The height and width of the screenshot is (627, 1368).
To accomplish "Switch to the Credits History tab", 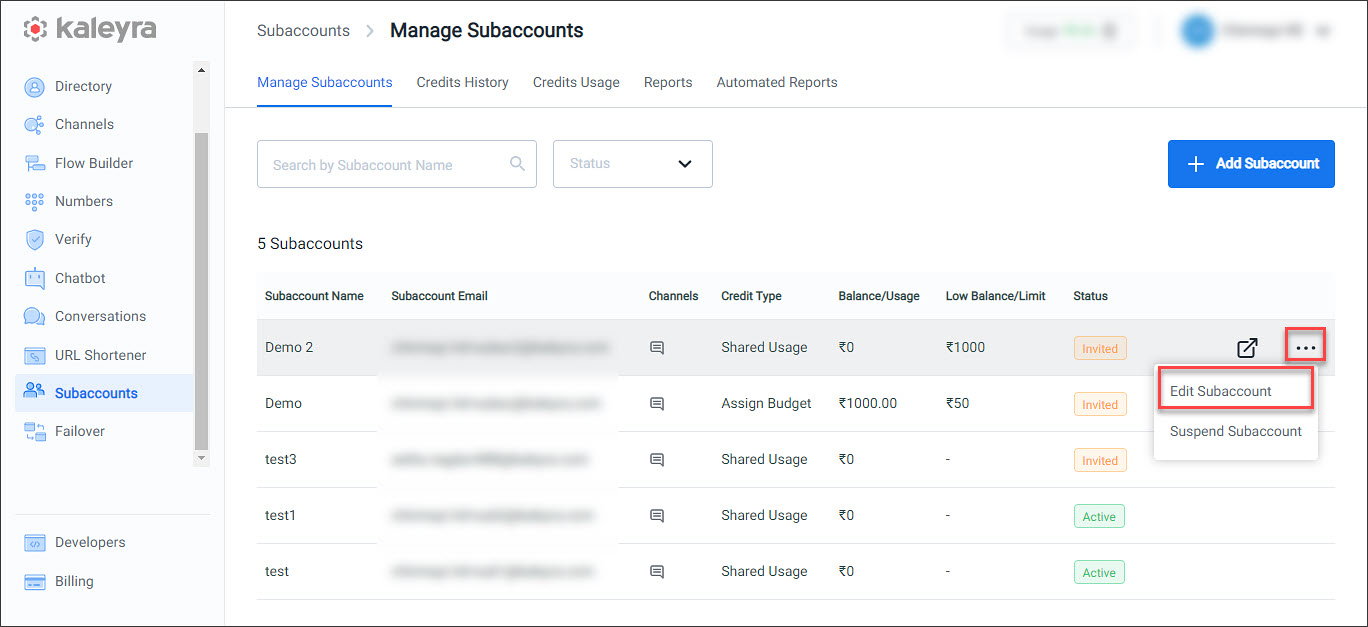I will (x=463, y=83).
